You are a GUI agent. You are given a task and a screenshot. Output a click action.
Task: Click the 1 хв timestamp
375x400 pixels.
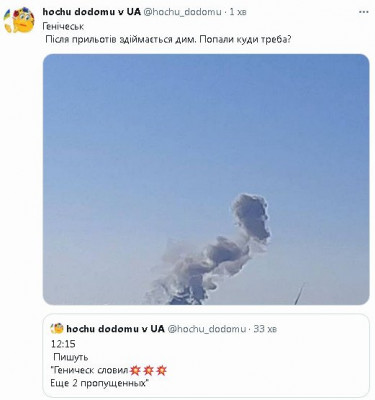[238, 12]
